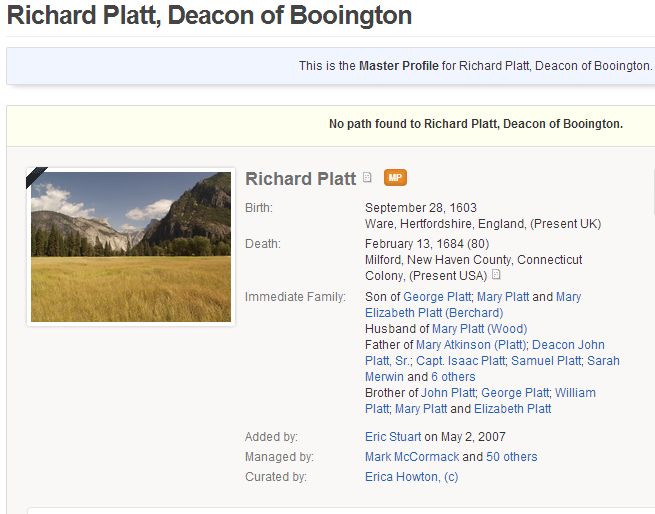Screen dimensions: 655x514
Task: Click the document icon beside Richard Platt name
Action: (x=367, y=178)
